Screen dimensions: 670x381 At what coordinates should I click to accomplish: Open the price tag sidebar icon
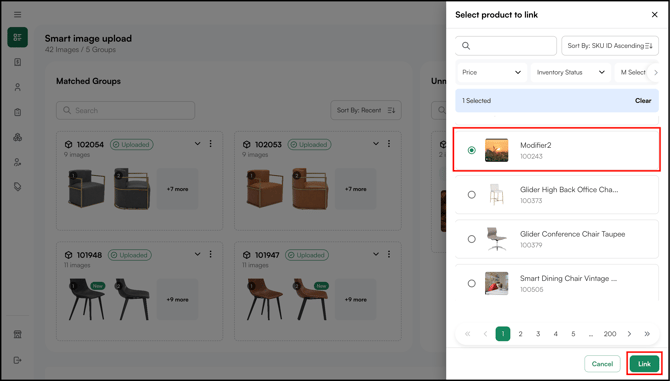tap(18, 187)
